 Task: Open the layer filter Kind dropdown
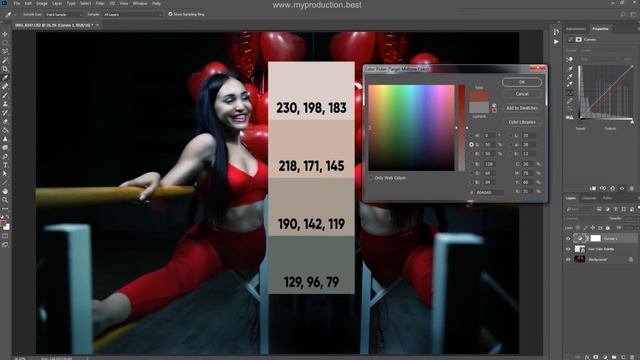tap(580, 209)
